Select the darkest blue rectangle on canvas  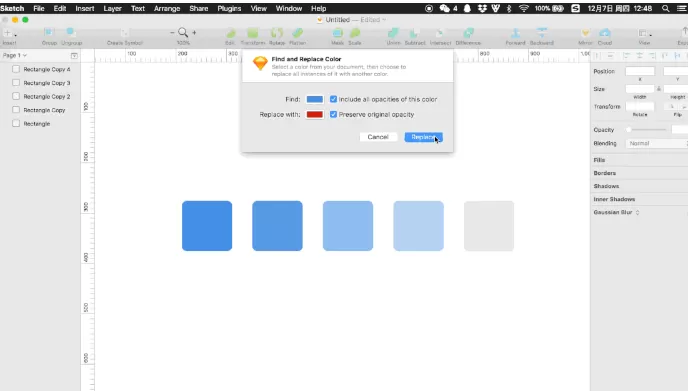(x=207, y=226)
